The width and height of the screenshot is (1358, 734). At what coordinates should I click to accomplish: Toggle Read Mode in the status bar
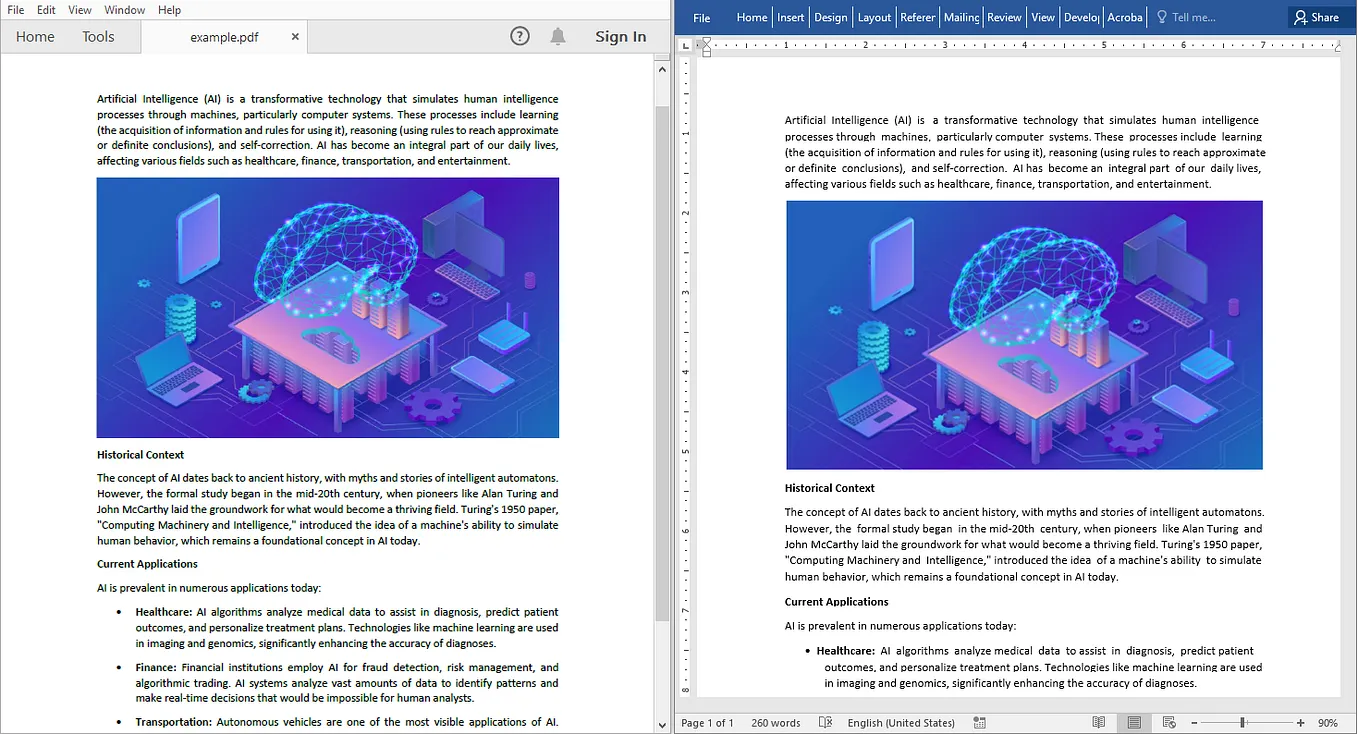click(1099, 722)
